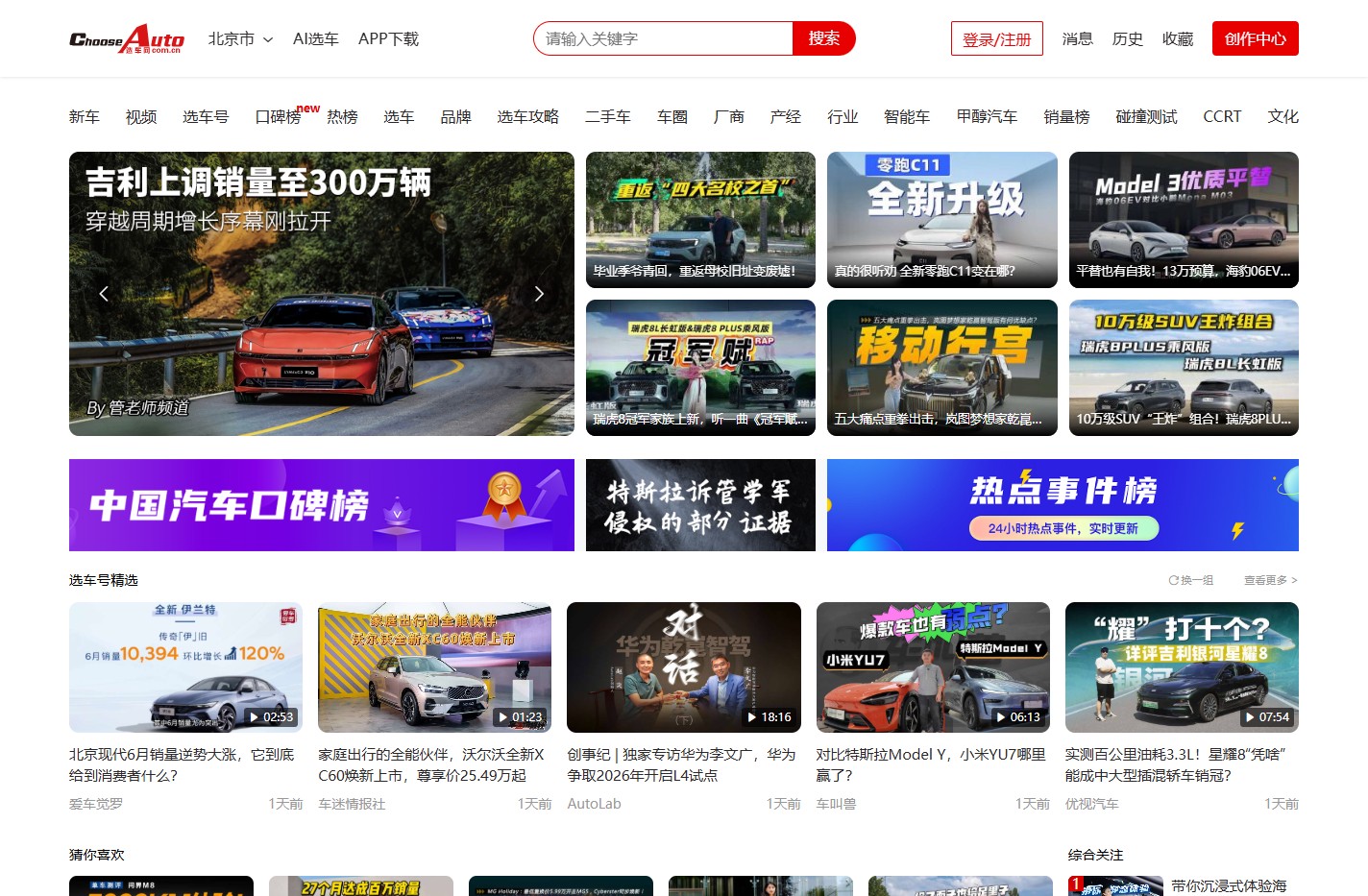Open article 对比特斯拉Model Y 小米YU7
1368x896 pixels.
pyautogui.click(x=931, y=765)
